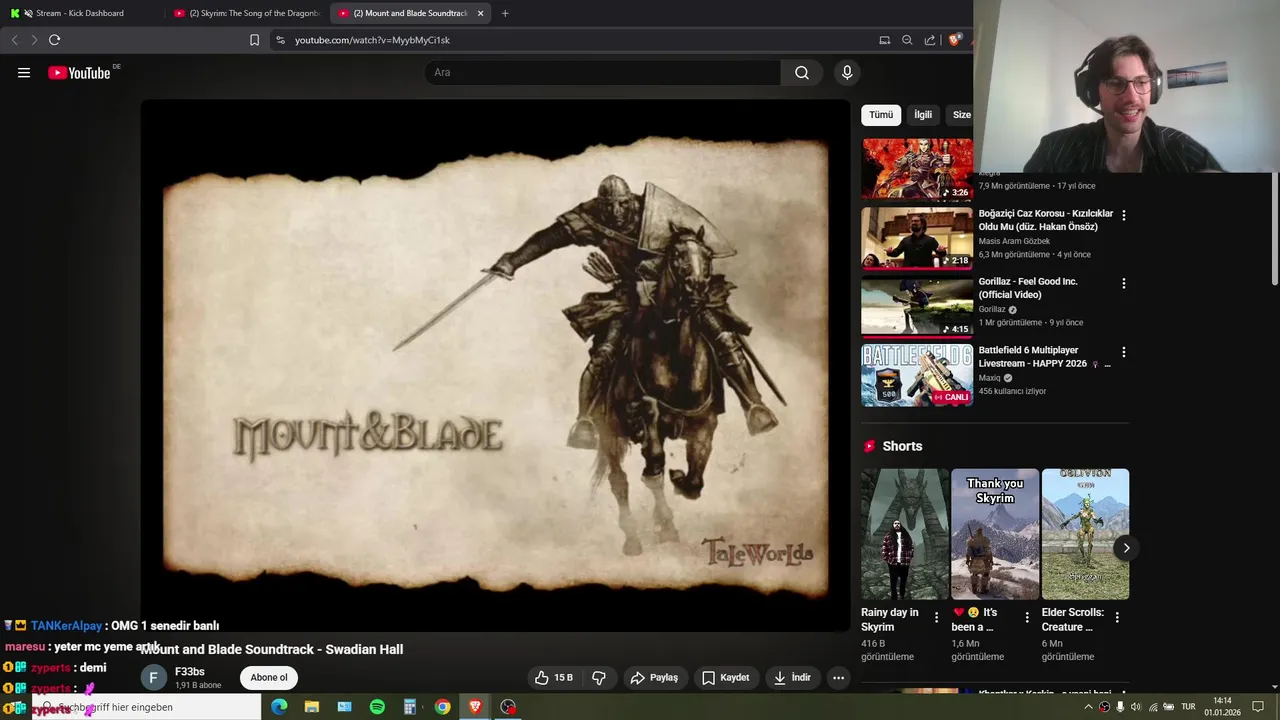The width and height of the screenshot is (1280, 720).
Task: Open the Rainy day in Skyrim short thumbnail
Action: [x=905, y=534]
